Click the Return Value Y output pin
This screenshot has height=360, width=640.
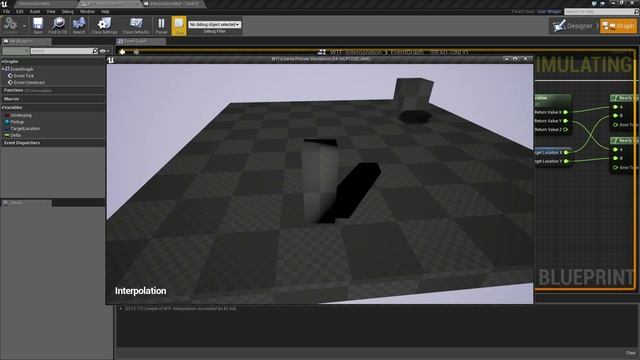click(566, 121)
